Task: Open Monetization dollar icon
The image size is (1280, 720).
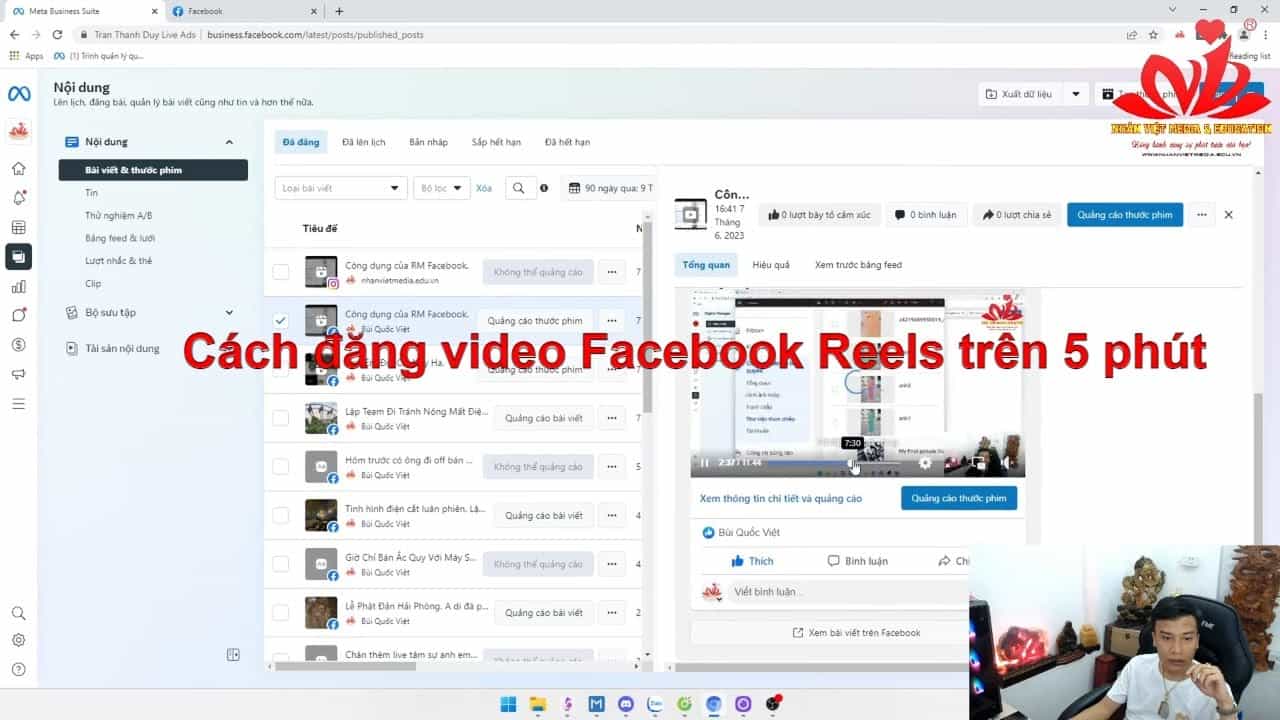Action: pos(18,344)
